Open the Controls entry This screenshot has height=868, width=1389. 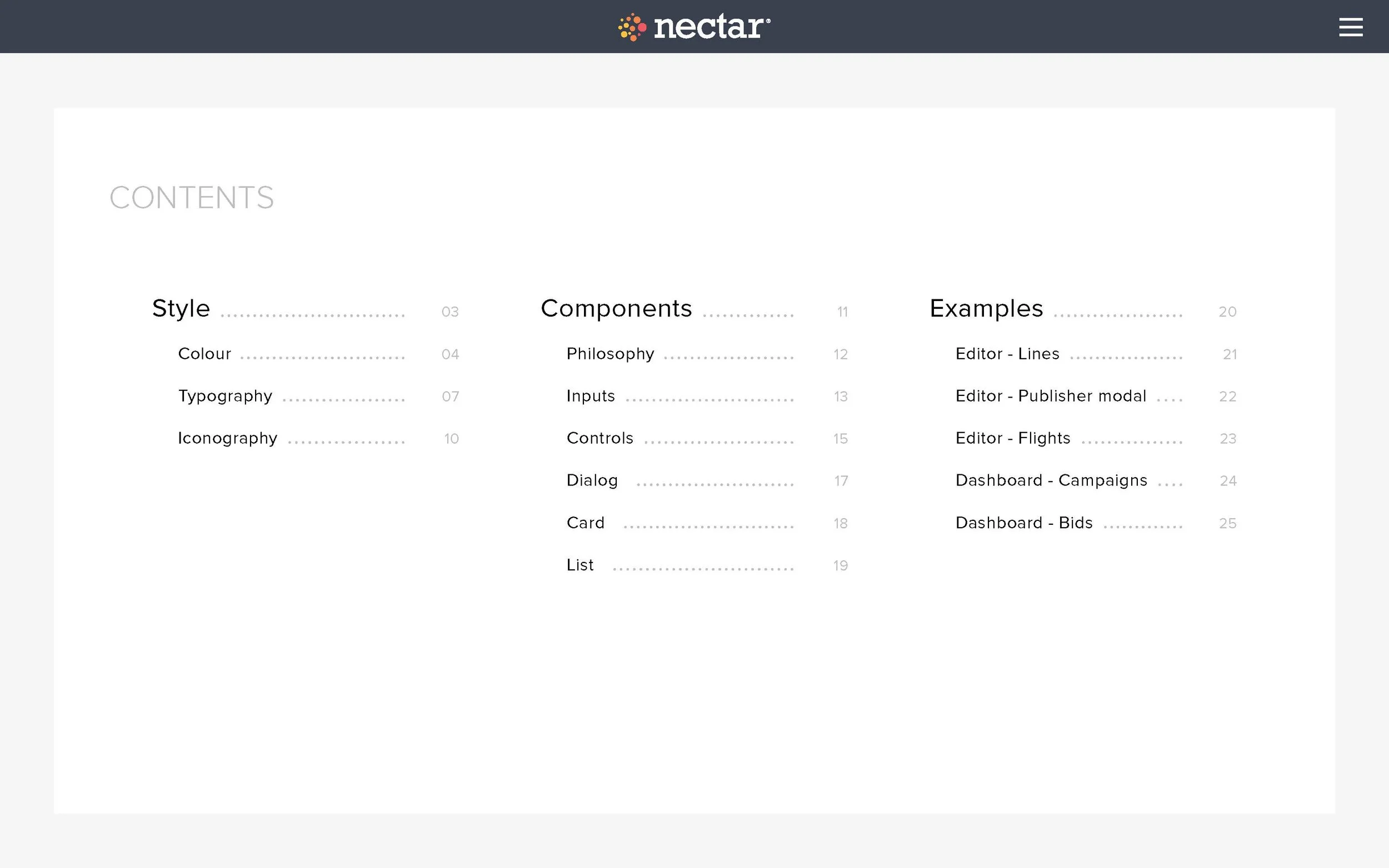coord(599,438)
